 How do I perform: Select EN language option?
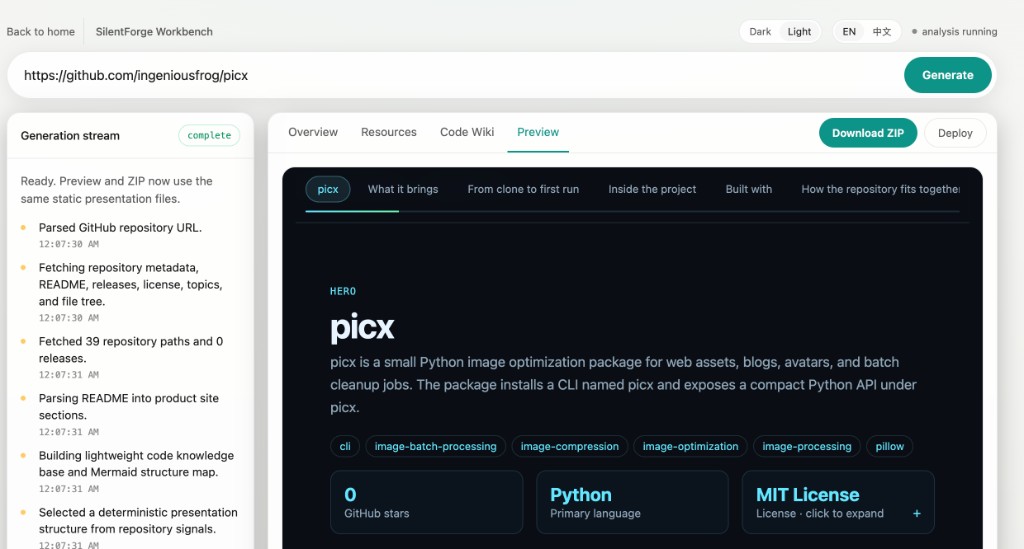click(848, 31)
